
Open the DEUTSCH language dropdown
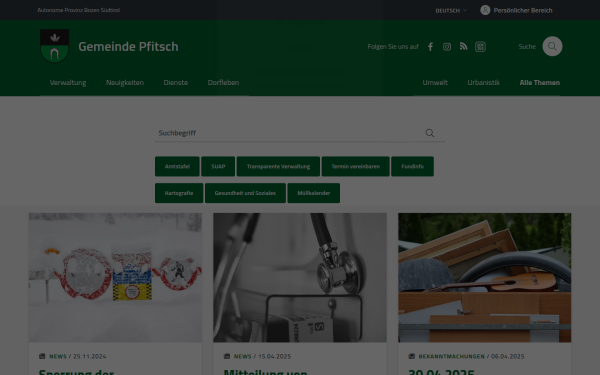(x=451, y=10)
